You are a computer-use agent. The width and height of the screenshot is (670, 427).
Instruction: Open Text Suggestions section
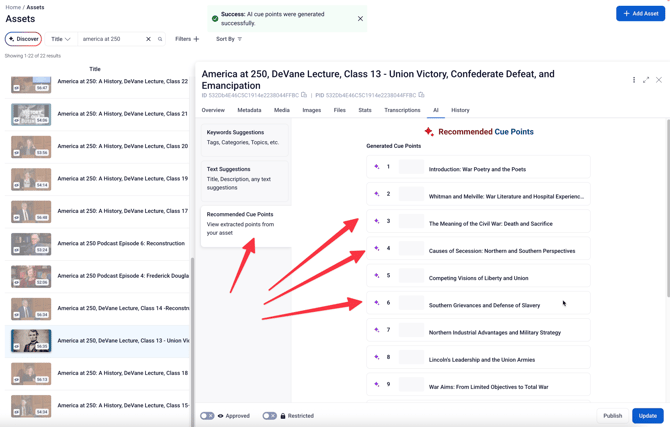(244, 180)
